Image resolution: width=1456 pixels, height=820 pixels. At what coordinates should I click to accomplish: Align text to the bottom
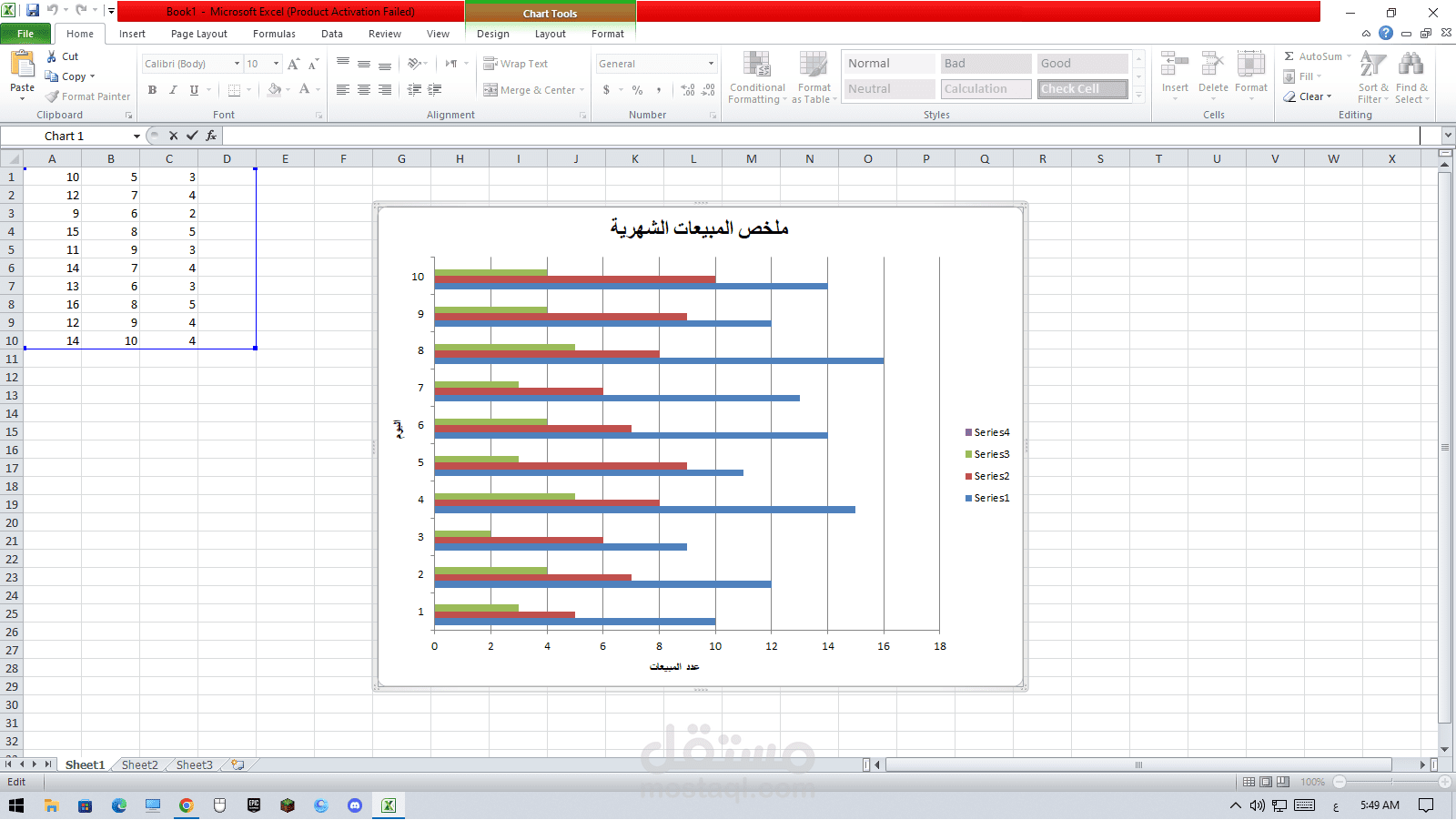point(385,64)
